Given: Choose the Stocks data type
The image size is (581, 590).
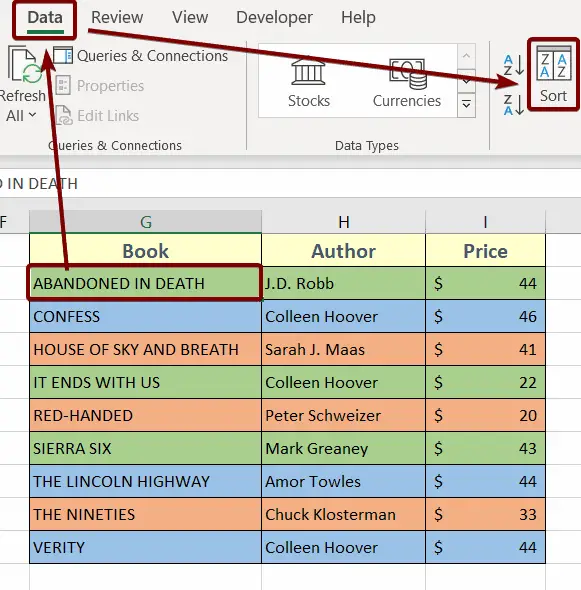Looking at the screenshot, I should 309,83.
